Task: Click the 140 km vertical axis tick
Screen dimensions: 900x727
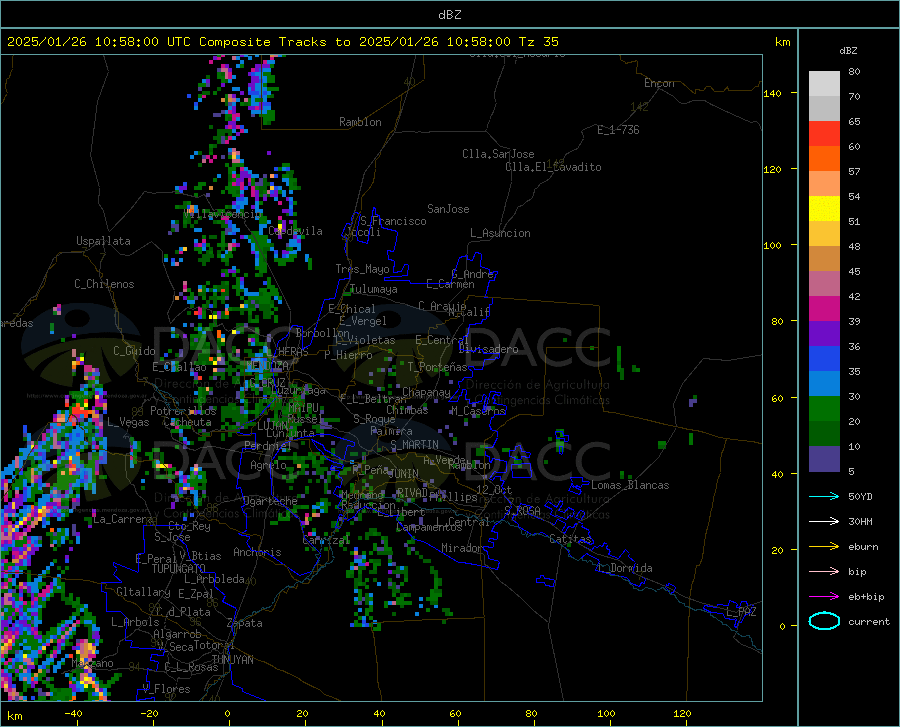Action: coord(773,93)
